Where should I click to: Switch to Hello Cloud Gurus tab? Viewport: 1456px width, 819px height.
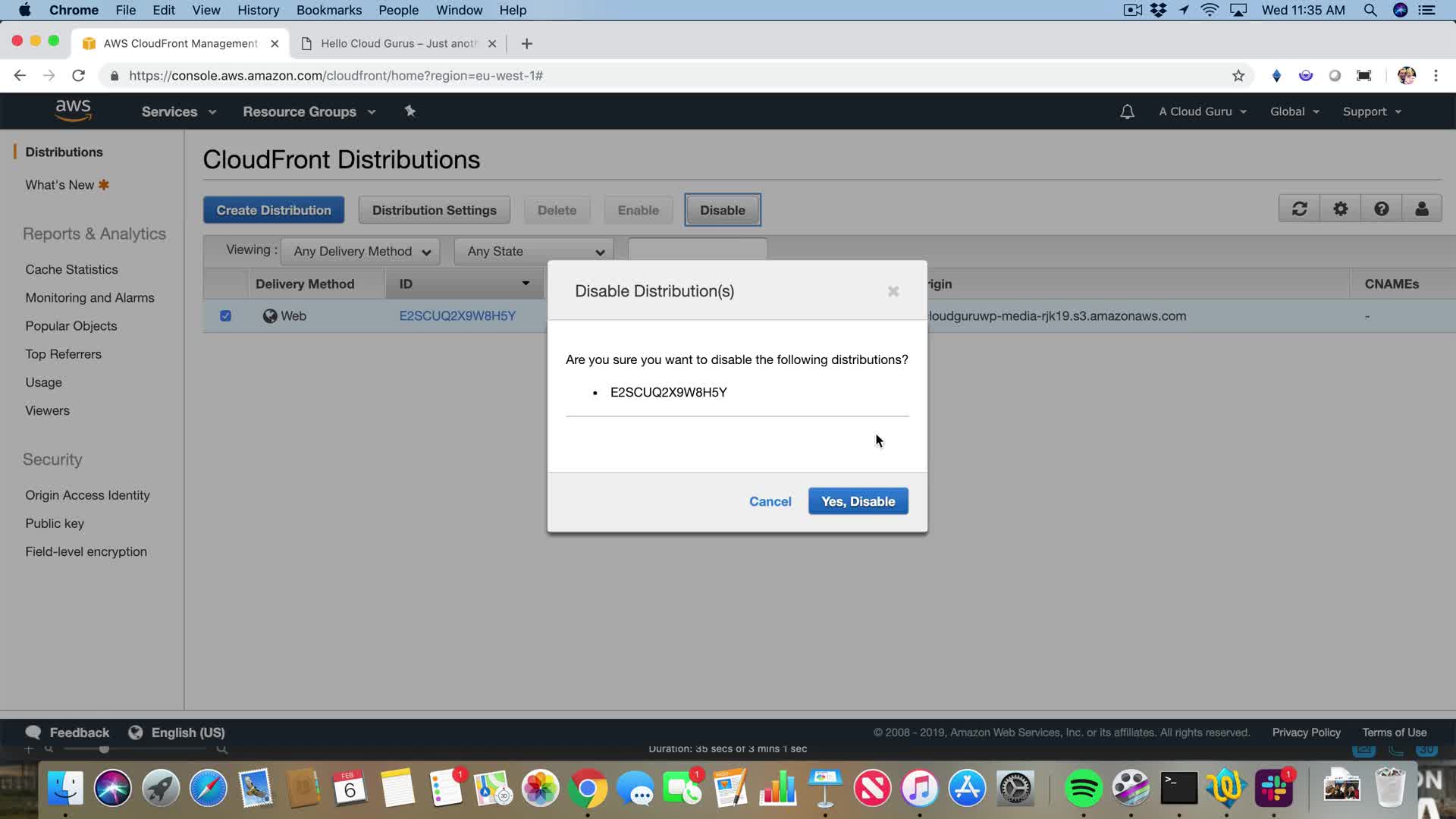point(398,43)
